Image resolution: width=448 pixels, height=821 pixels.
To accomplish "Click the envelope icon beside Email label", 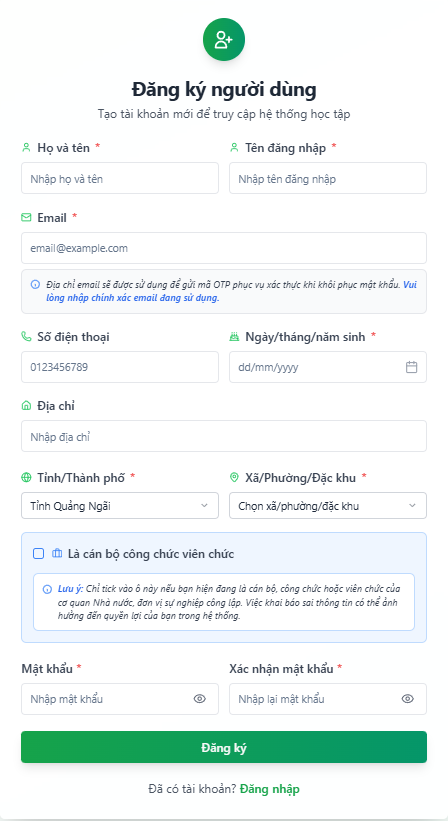I will (26, 217).
